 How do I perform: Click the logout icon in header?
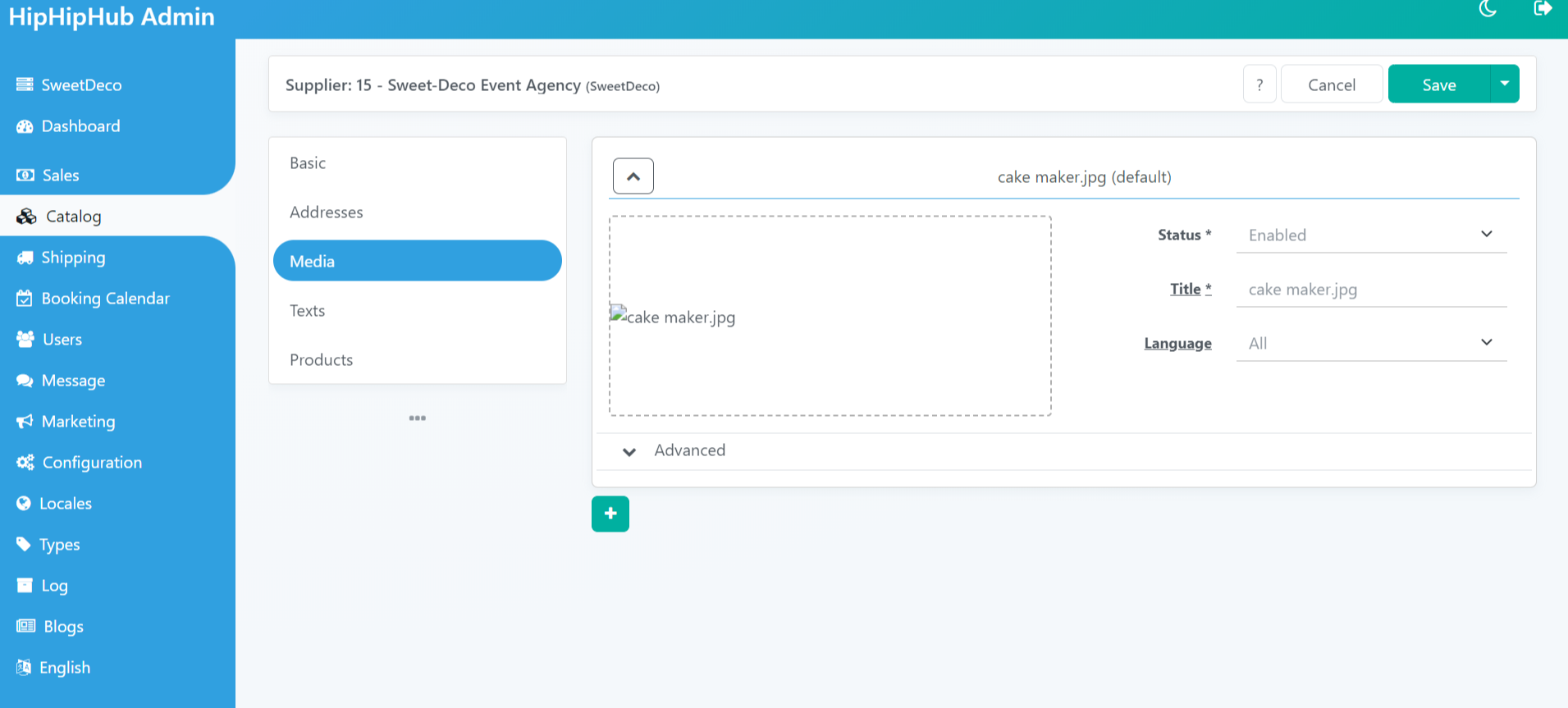[1543, 8]
